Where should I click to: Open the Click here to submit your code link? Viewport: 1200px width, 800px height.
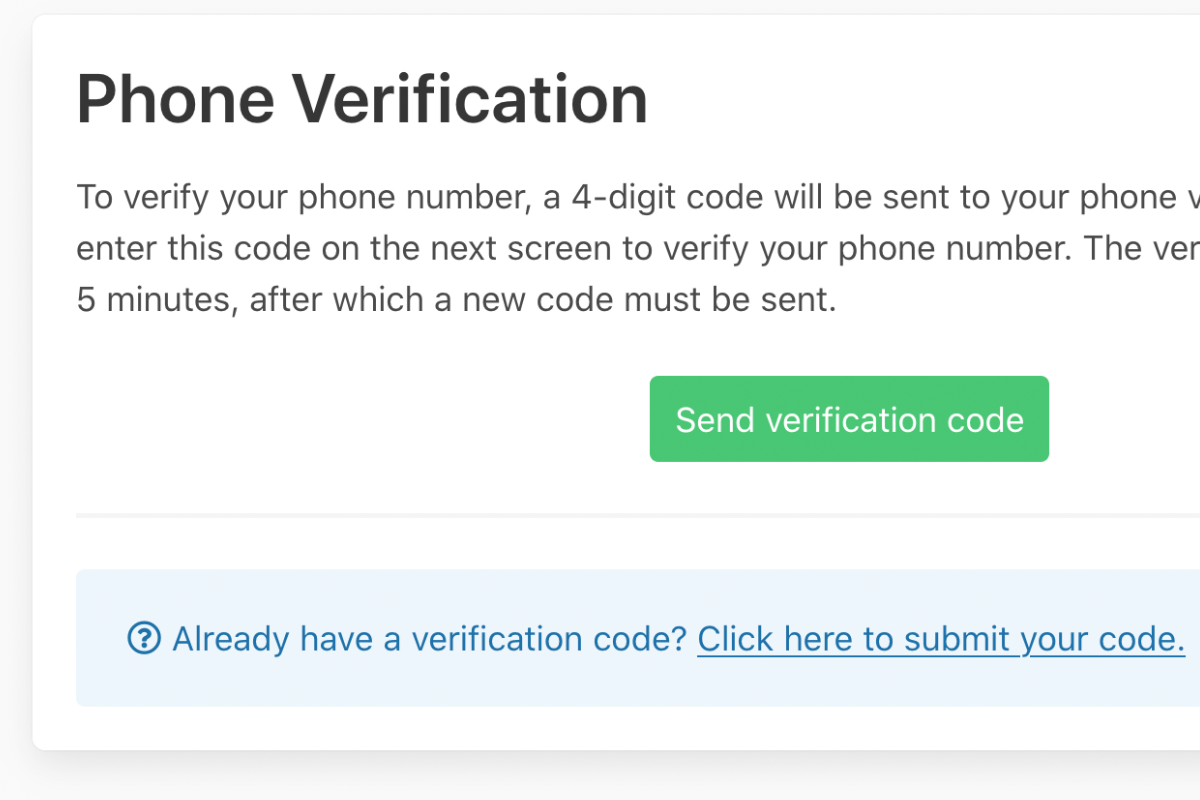point(941,638)
